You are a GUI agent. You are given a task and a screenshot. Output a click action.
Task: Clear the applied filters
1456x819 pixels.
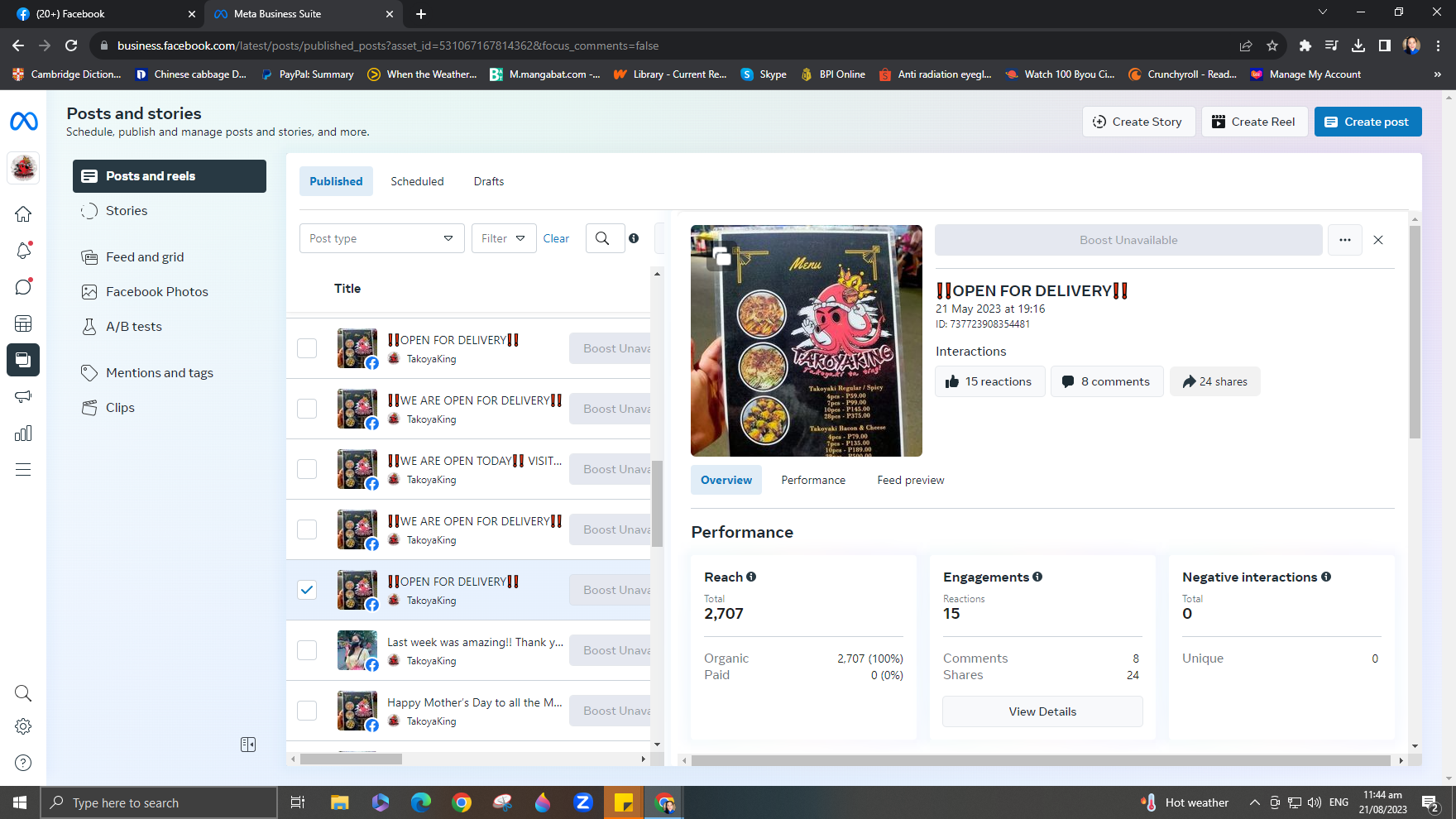(x=556, y=238)
